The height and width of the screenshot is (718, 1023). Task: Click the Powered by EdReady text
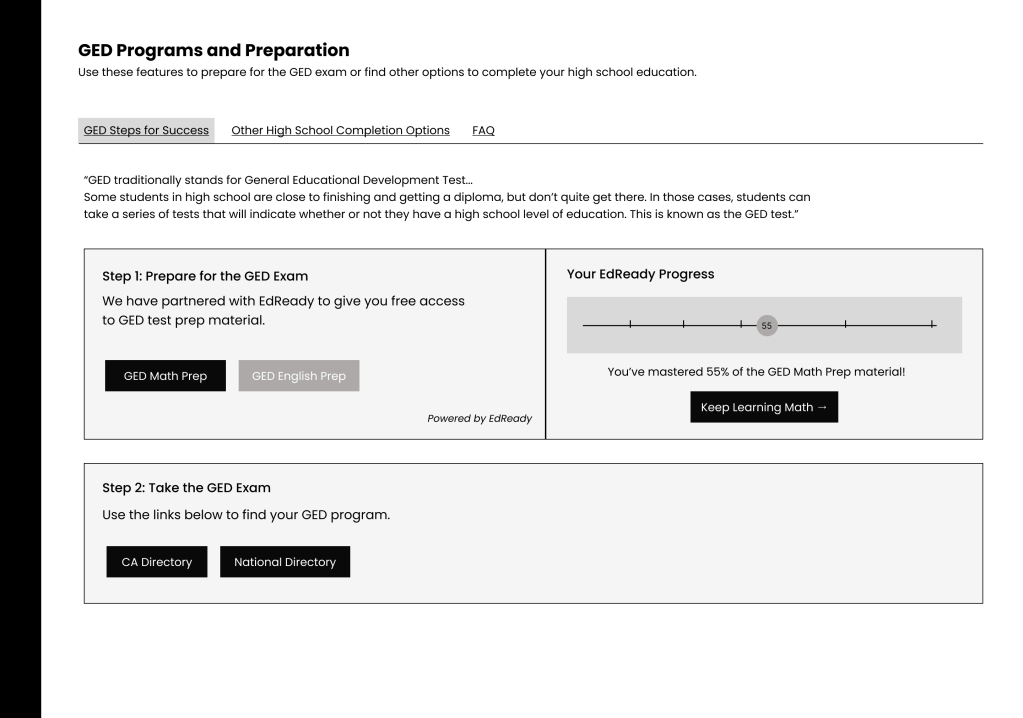[480, 419]
